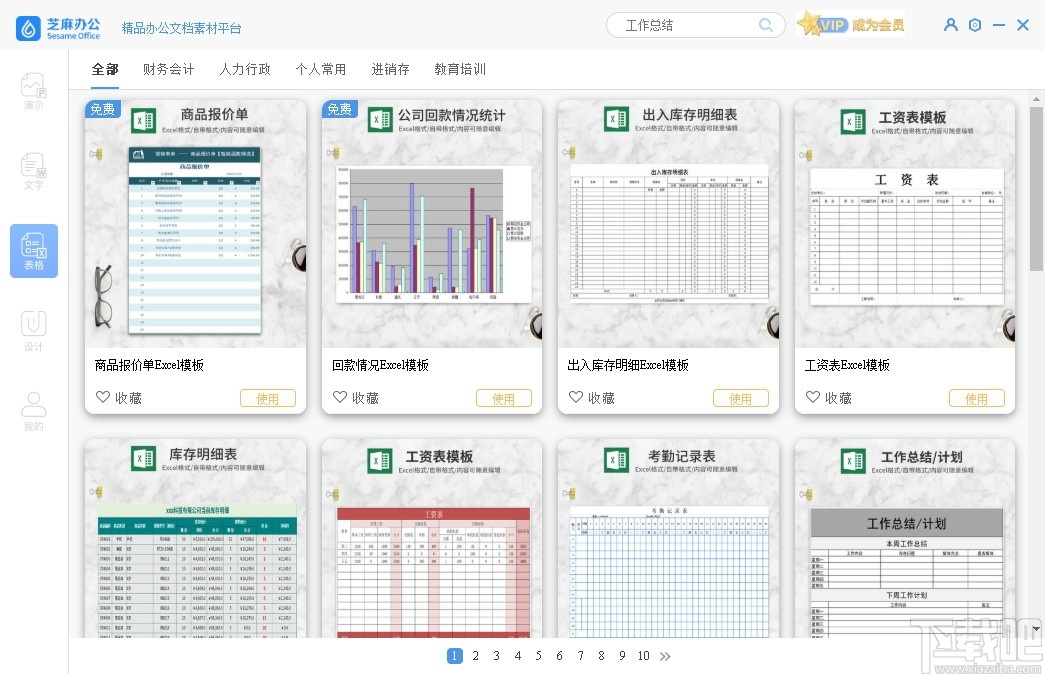This screenshot has width=1045, height=674.
Task: Click the scrollbar up arrow
Action: tap(1036, 99)
